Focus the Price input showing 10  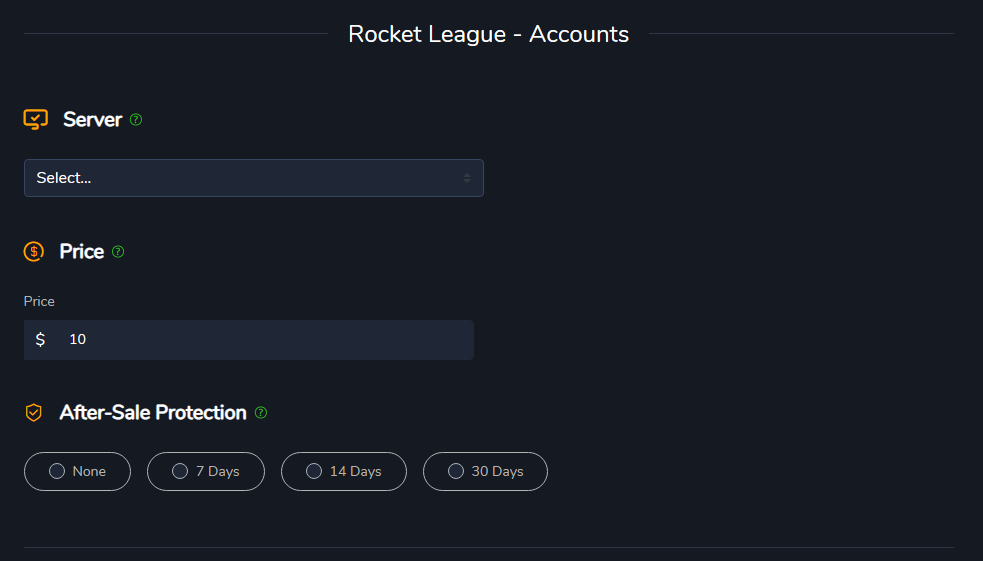260,340
